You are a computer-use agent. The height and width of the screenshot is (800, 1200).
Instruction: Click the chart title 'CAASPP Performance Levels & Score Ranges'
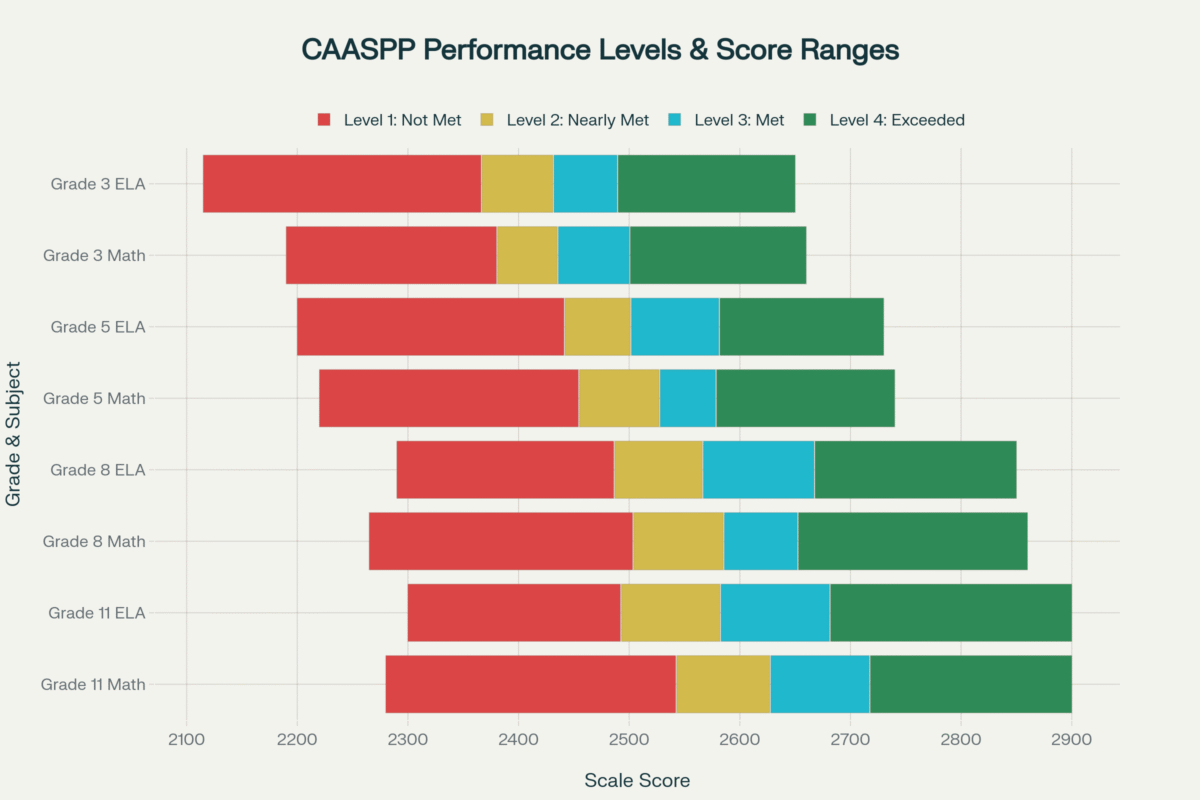(600, 50)
